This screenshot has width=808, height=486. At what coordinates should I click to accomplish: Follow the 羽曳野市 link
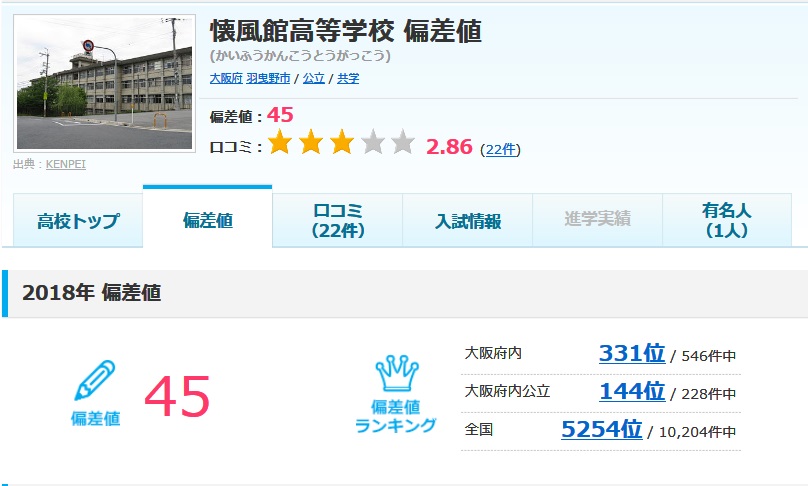tap(268, 78)
